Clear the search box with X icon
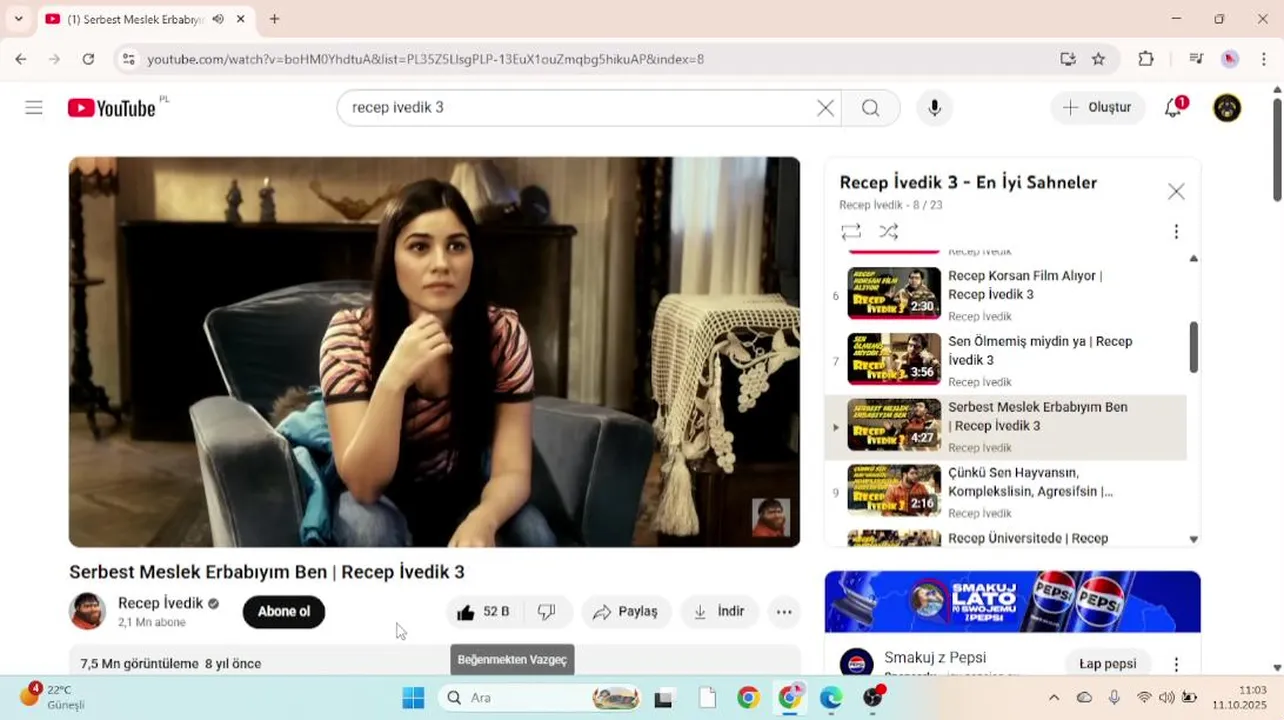 click(x=825, y=108)
